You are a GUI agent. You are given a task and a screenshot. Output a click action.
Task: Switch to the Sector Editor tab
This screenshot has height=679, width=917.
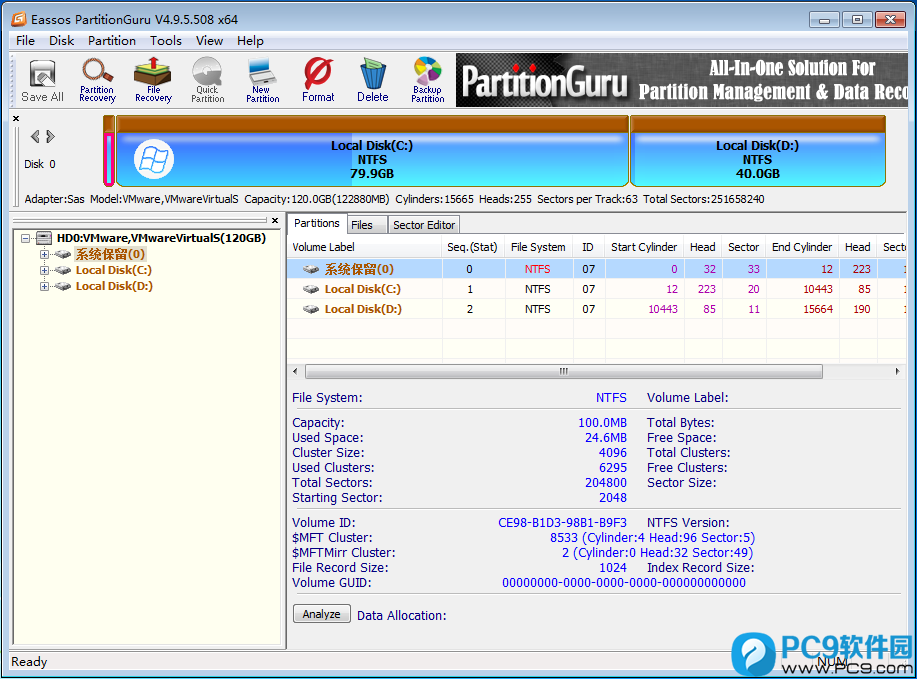click(423, 225)
